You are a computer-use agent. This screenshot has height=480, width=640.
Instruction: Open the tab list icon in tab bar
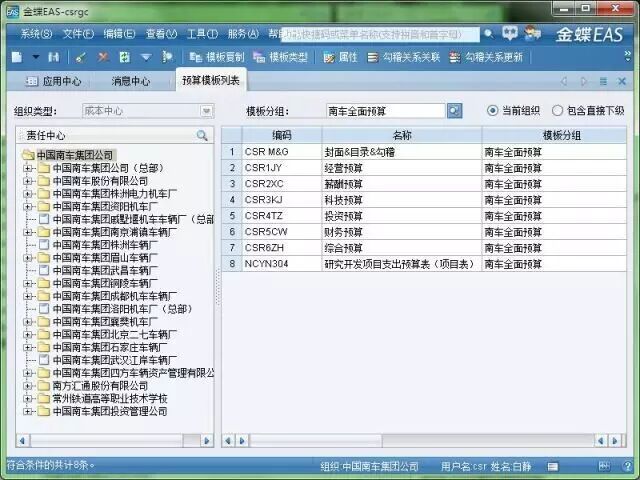603,82
